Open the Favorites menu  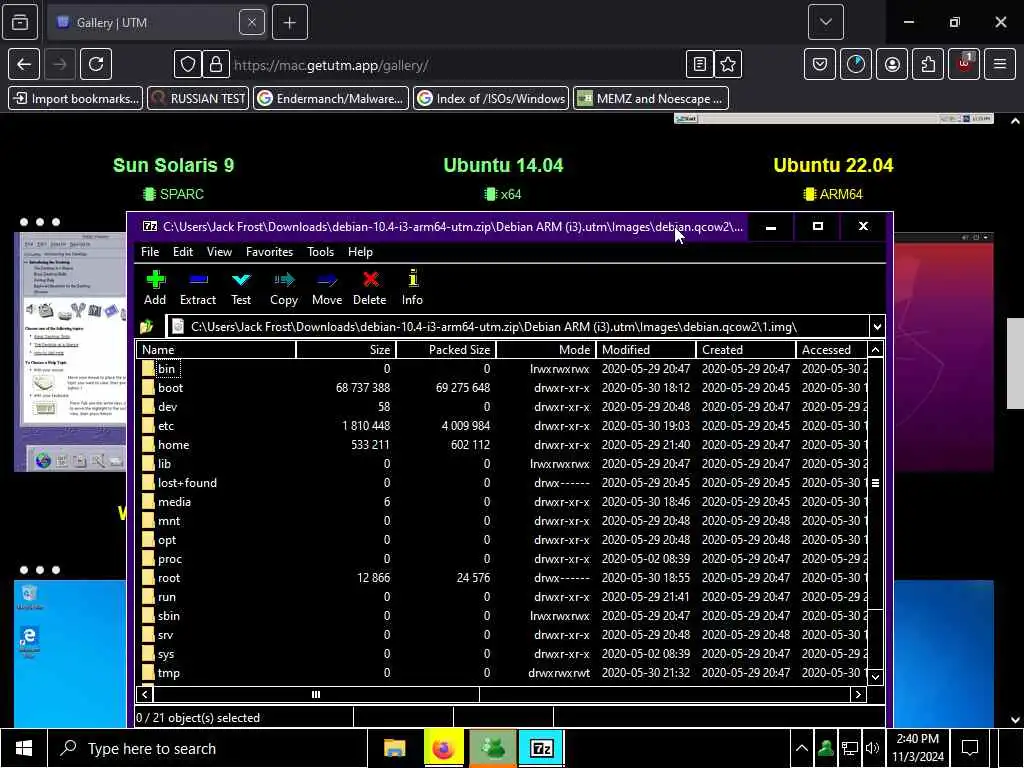[x=269, y=251]
